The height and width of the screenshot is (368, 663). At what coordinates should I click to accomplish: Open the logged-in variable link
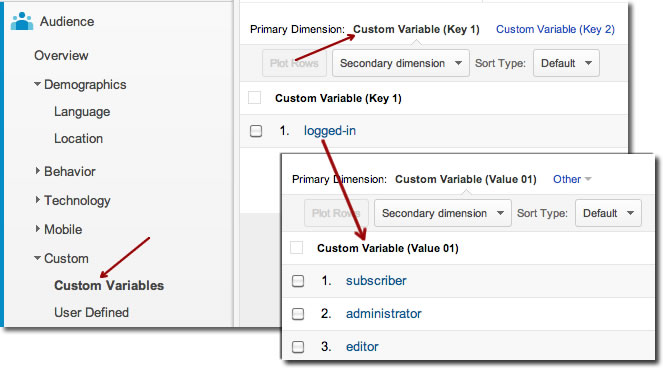click(330, 131)
